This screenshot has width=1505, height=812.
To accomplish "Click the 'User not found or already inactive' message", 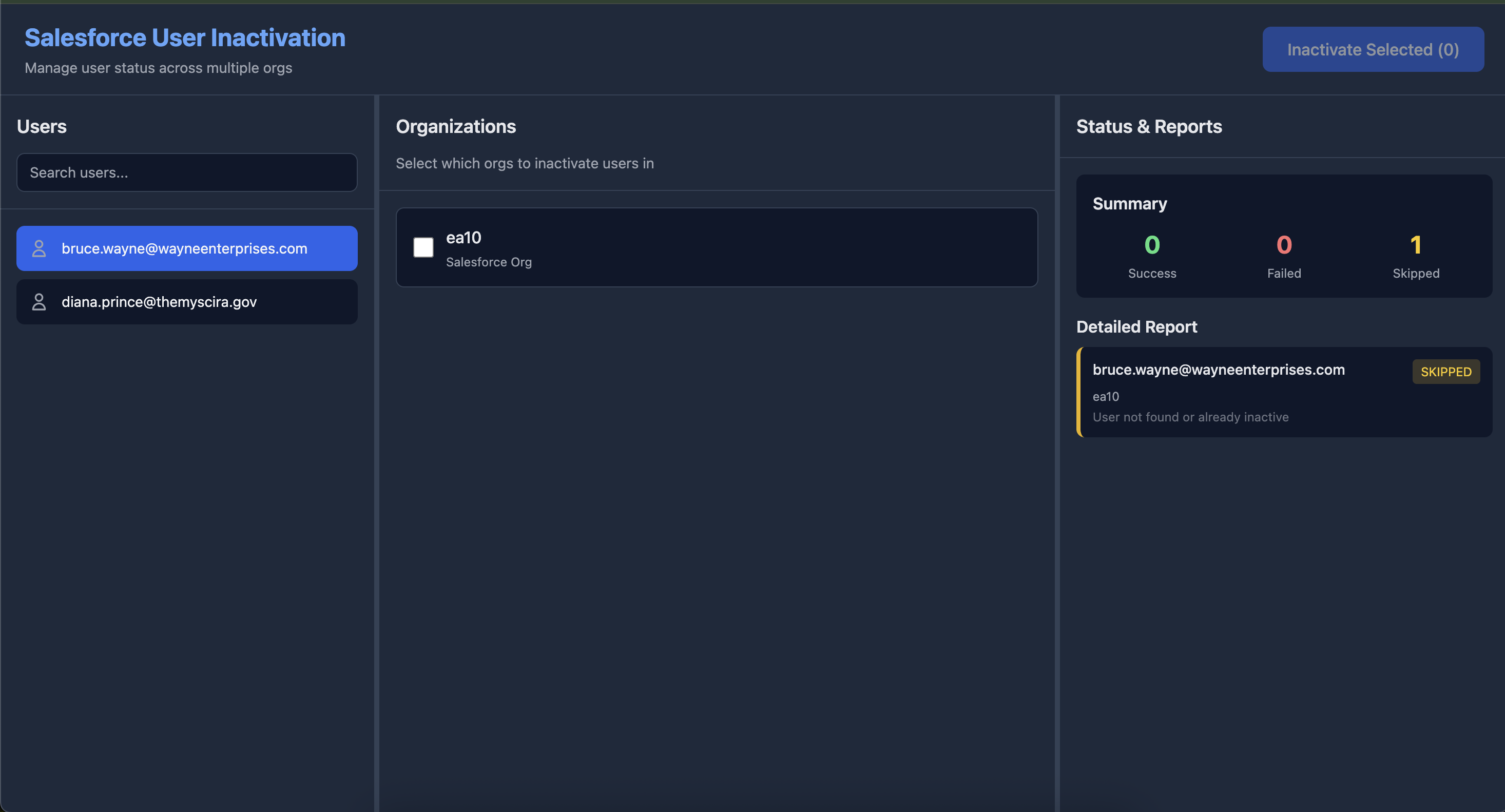I will (1190, 416).
